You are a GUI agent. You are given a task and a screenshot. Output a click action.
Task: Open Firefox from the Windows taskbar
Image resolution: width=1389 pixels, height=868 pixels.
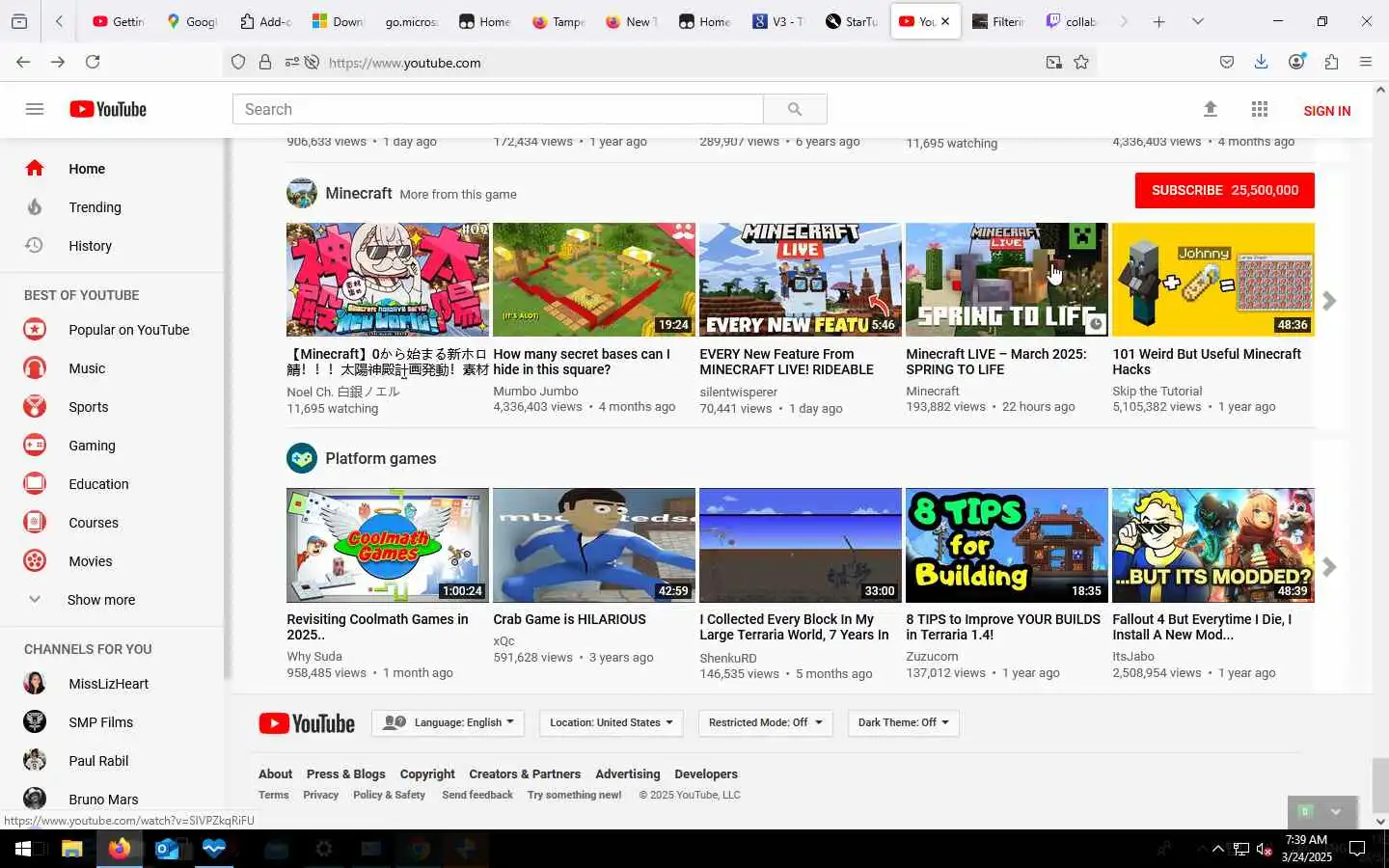(x=120, y=849)
